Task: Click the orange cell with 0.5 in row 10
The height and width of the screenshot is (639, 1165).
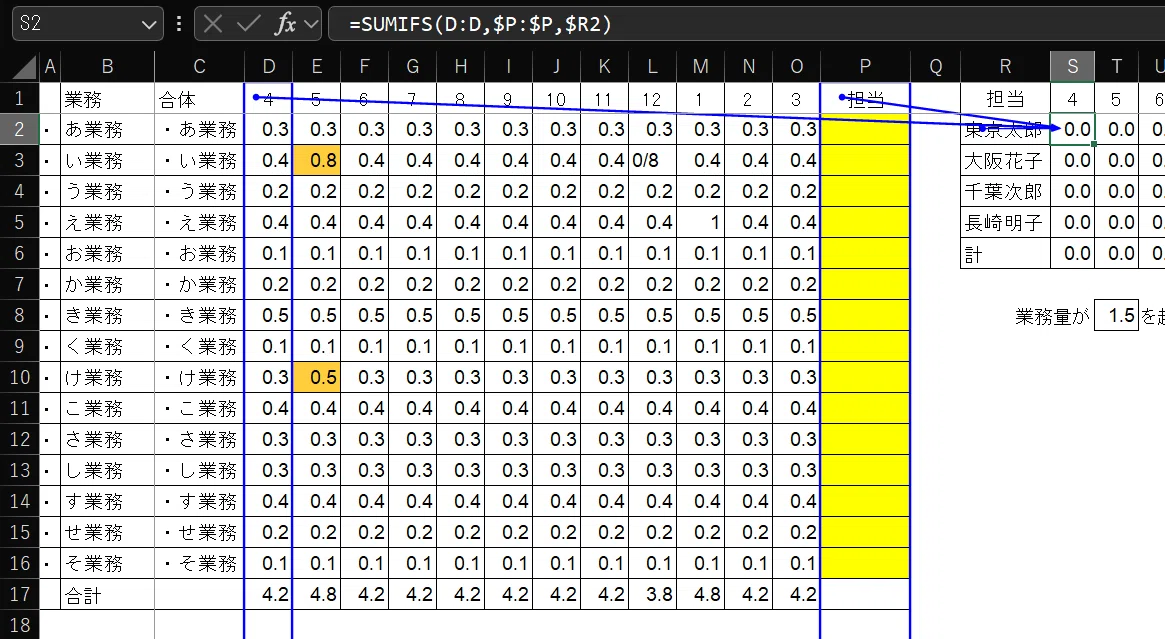Action: 317,377
